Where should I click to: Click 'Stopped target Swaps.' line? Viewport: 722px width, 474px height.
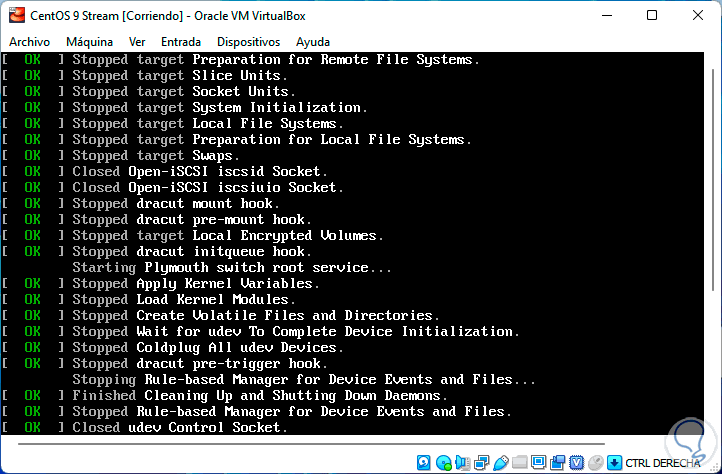[156, 156]
